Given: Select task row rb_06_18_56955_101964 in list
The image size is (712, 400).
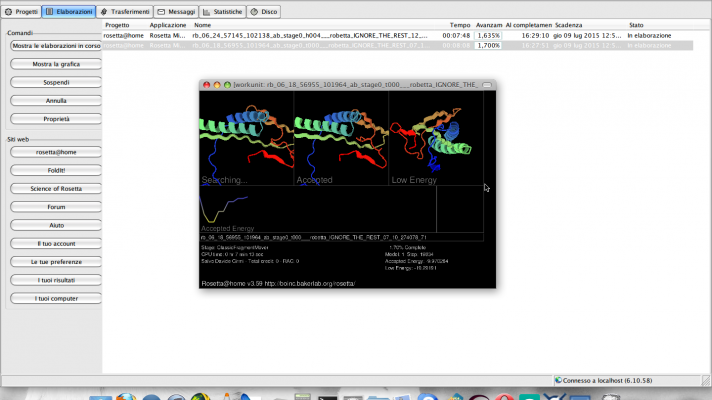Looking at the screenshot, I should click(398, 45).
